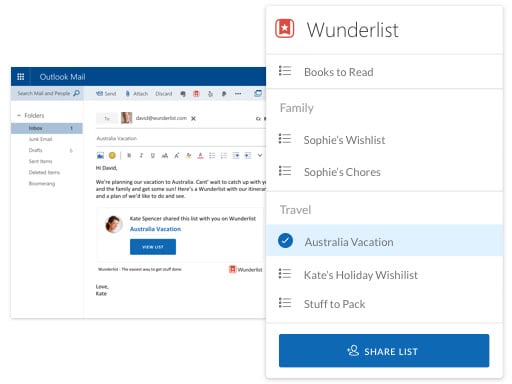Pick the red font color

pos(200,155)
